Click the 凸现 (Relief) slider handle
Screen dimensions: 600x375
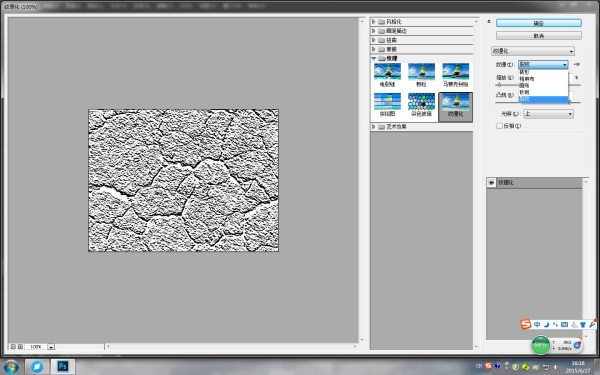pyautogui.click(x=569, y=102)
